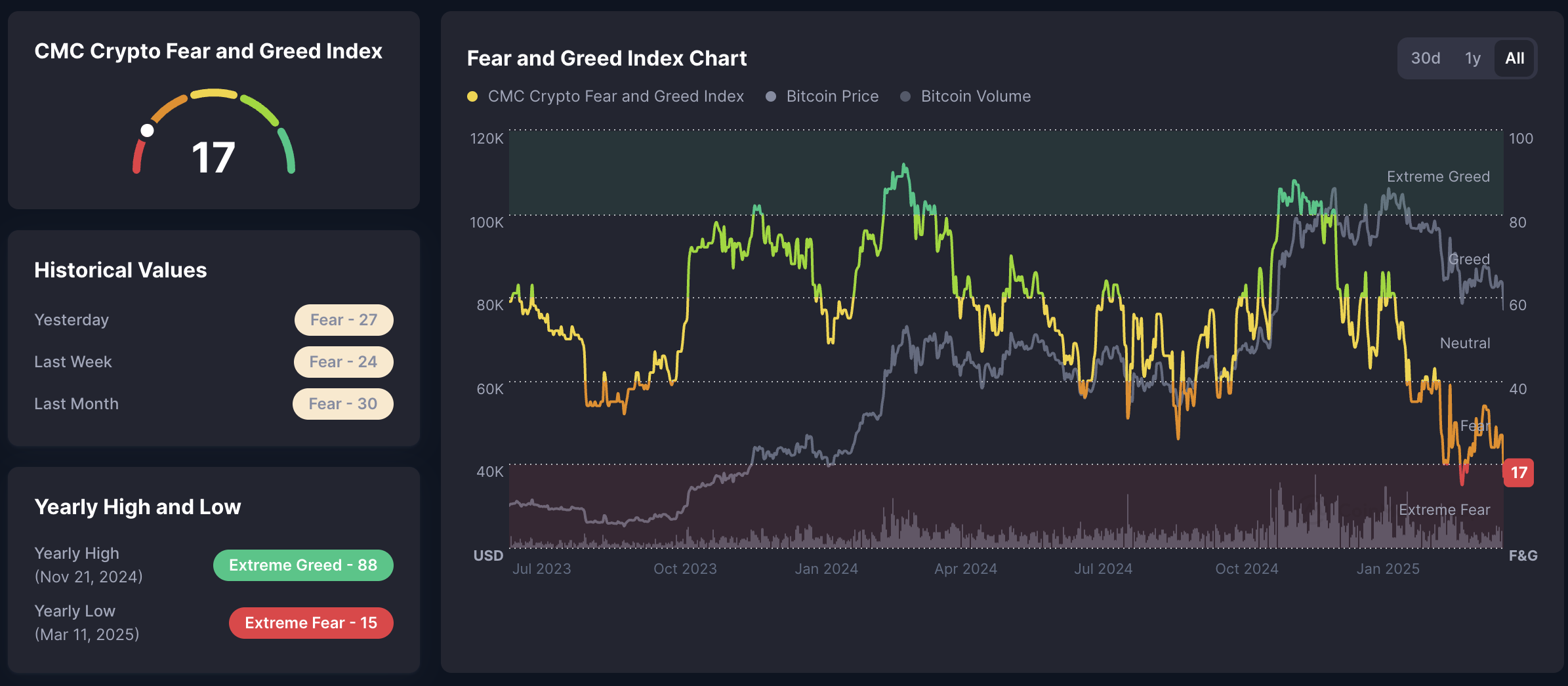Viewport: 1568px width, 686px height.
Task: Click the gauge needle indicator dot
Action: [x=146, y=129]
